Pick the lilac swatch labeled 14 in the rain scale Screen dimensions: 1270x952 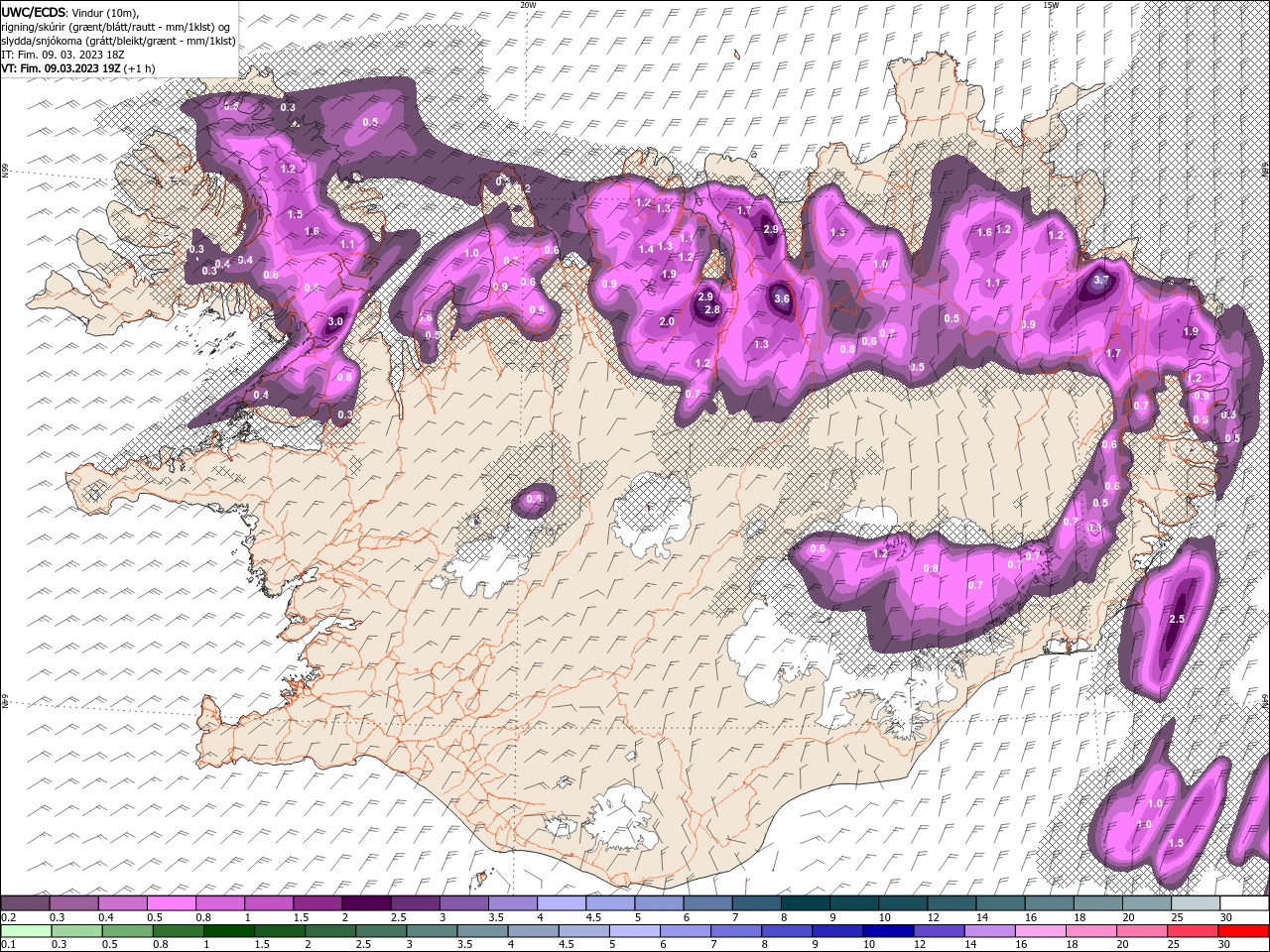(989, 931)
